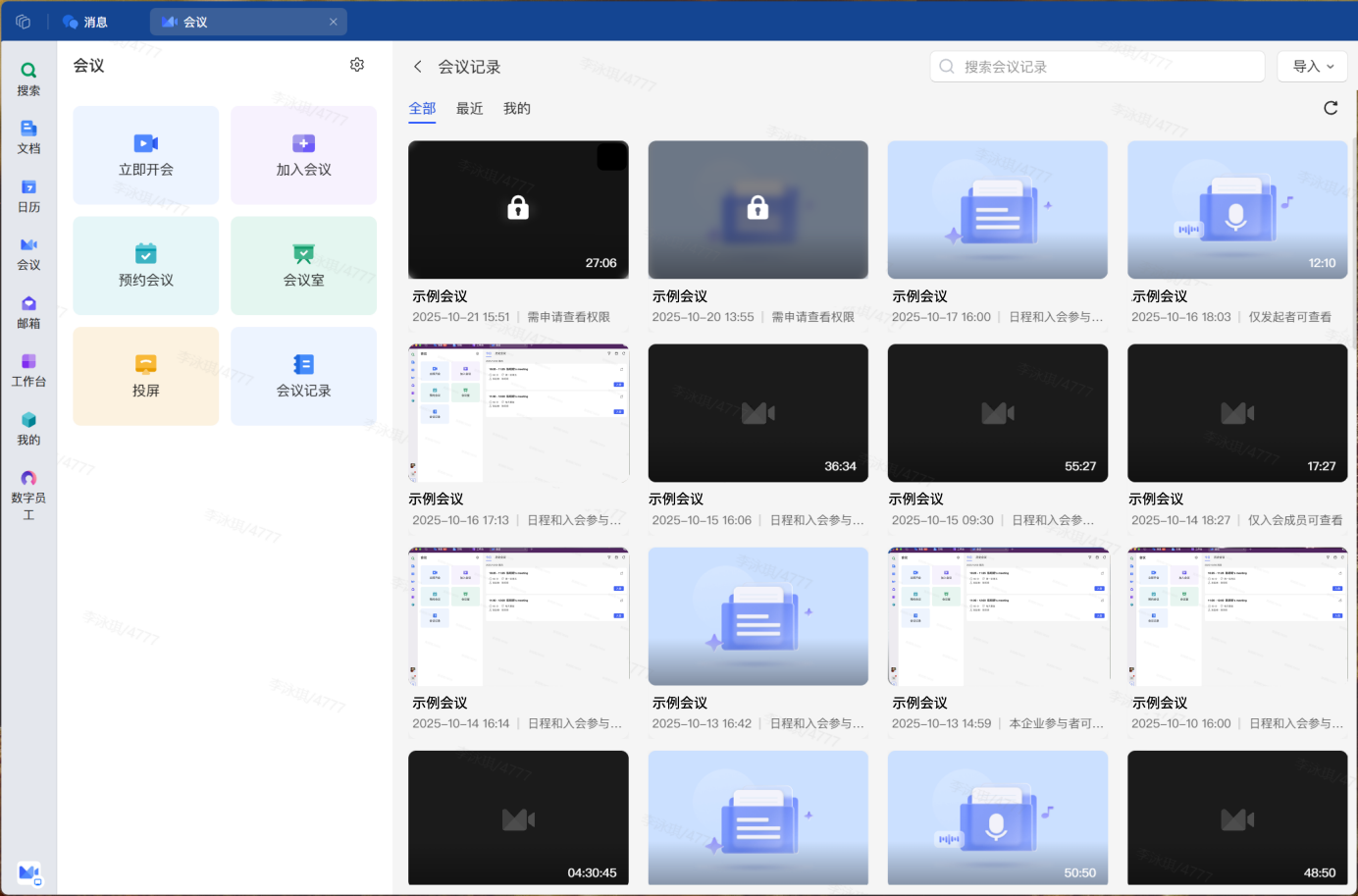Open the audio recording lasting 50:50
The height and width of the screenshot is (896, 1358).
(x=998, y=818)
